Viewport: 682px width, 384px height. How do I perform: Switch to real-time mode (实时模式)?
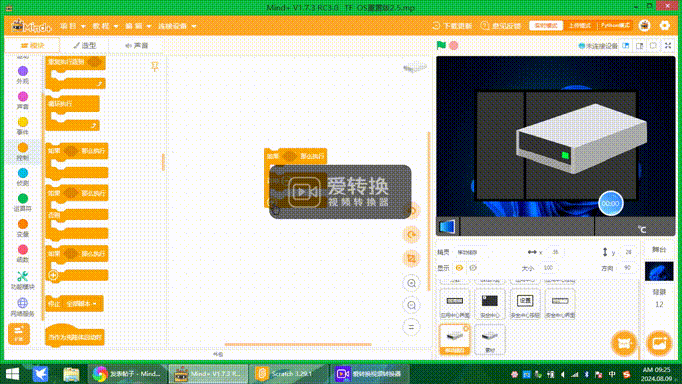(x=546, y=26)
